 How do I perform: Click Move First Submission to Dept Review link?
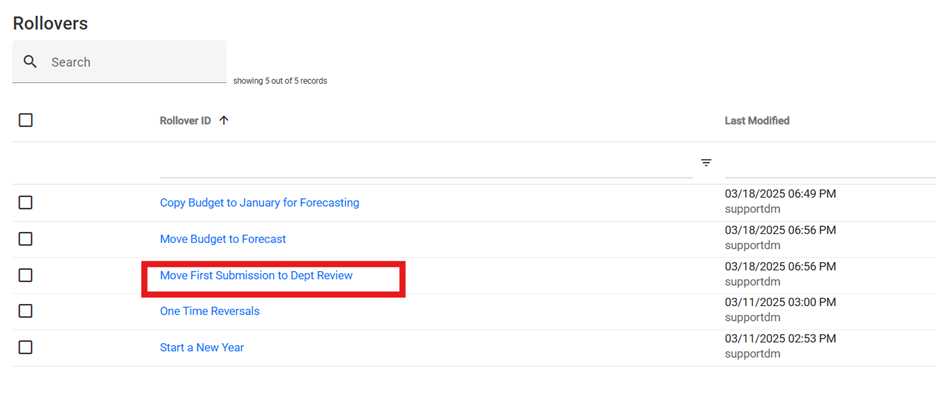[x=256, y=275]
